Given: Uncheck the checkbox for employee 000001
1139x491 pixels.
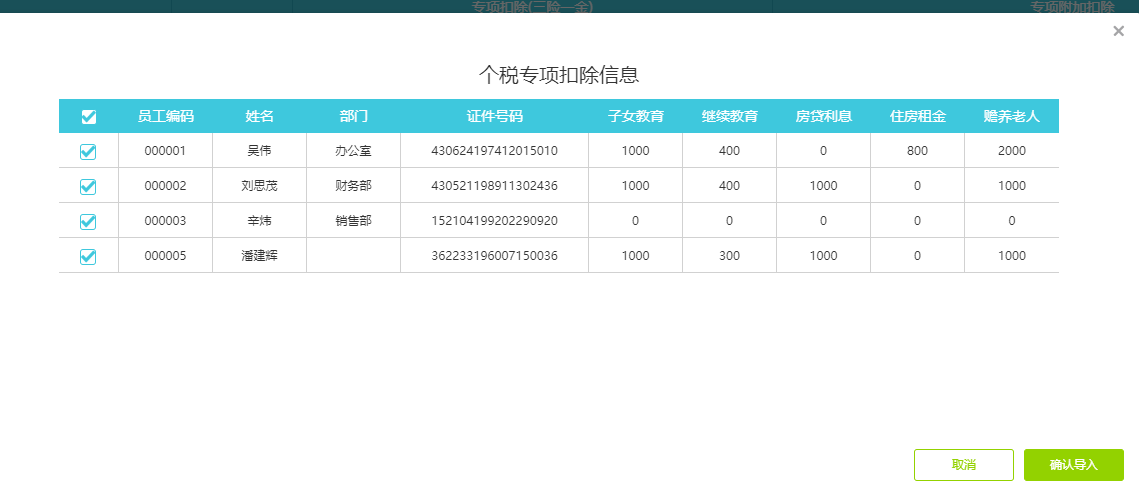Looking at the screenshot, I should (x=88, y=151).
